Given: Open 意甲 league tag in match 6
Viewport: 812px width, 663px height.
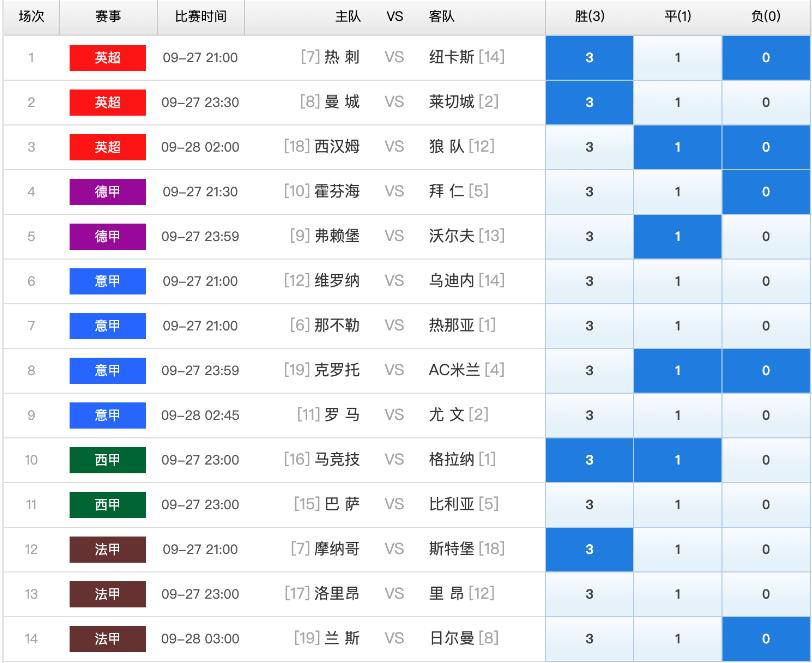Looking at the screenshot, I should [x=108, y=281].
